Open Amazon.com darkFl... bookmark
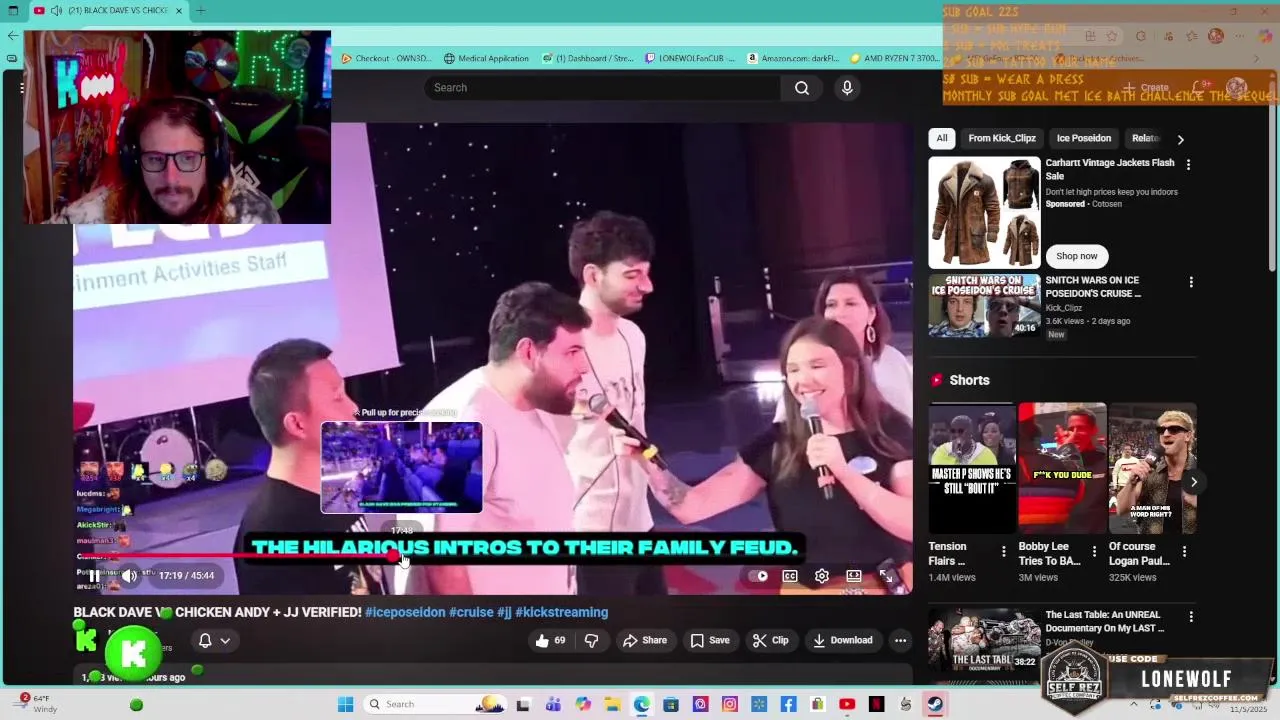Image resolution: width=1280 pixels, height=720 pixels. [x=793, y=58]
